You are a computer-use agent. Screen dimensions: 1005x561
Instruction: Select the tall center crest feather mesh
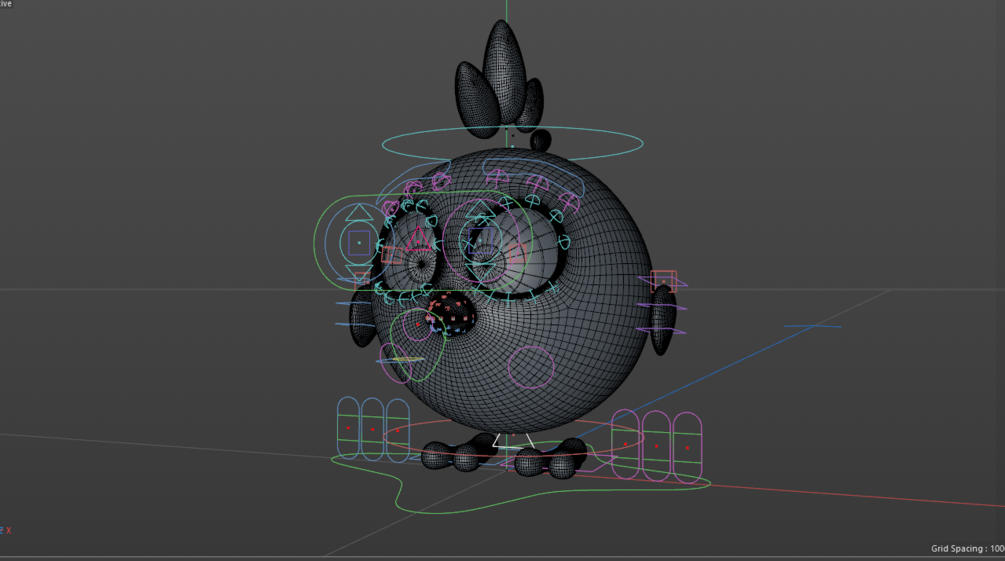coord(504,72)
